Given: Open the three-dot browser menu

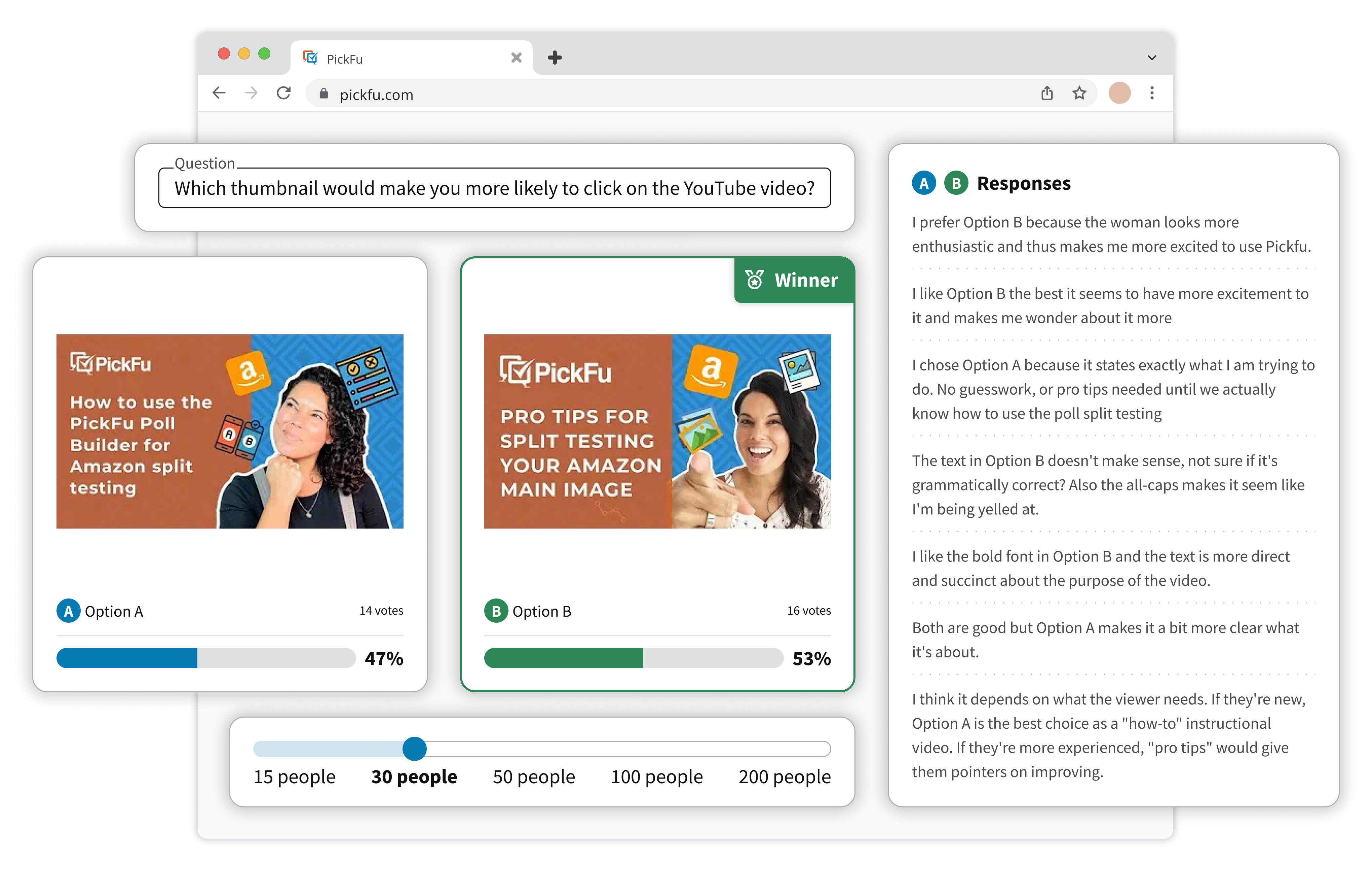Looking at the screenshot, I should click(x=1151, y=93).
